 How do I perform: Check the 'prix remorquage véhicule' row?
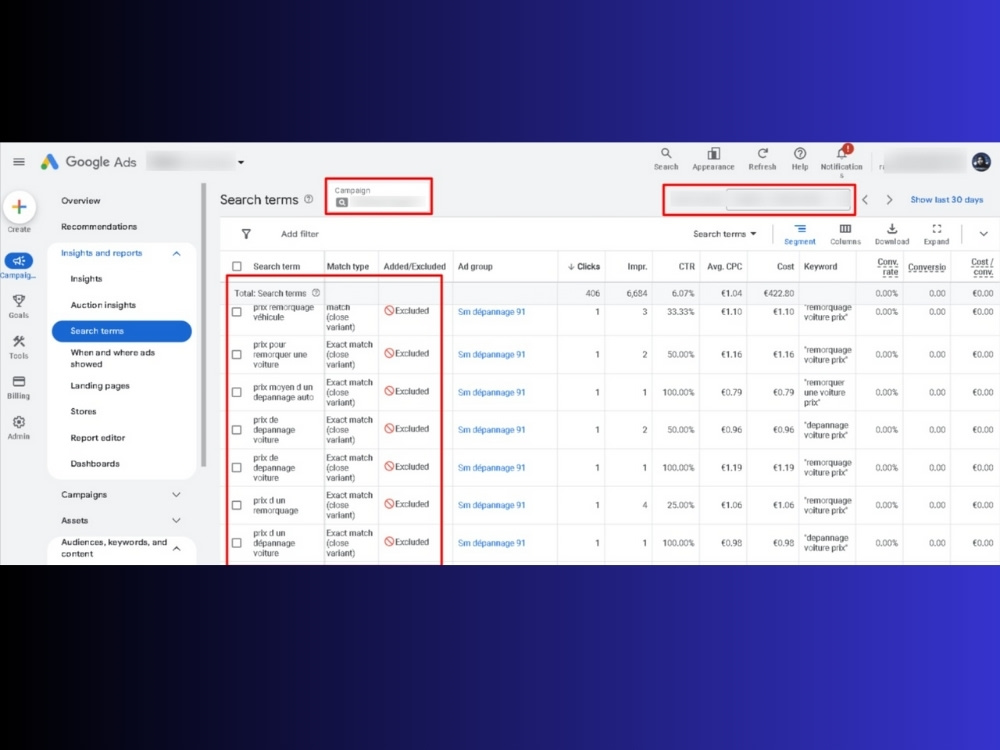(x=237, y=312)
